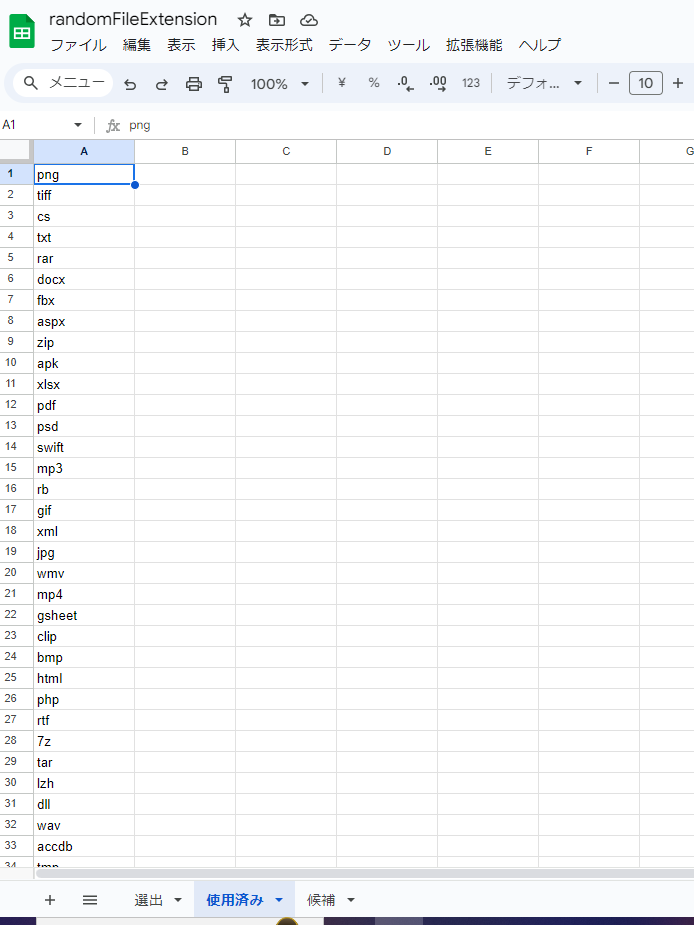Select the cell containing psd

click(x=84, y=426)
